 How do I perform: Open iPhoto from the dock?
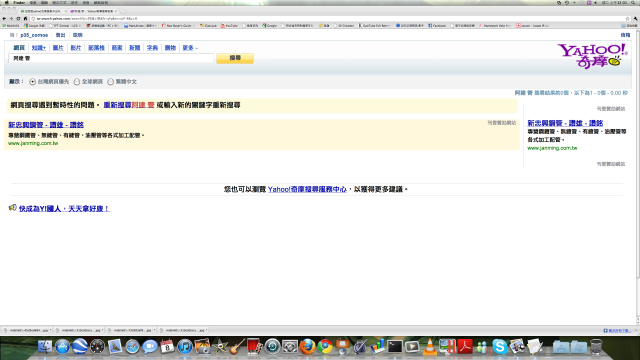pos(202,347)
